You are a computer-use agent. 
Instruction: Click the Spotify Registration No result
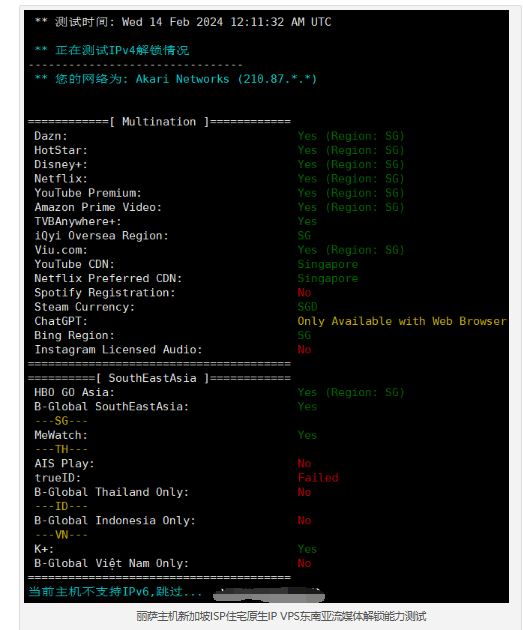pyautogui.click(x=304, y=292)
